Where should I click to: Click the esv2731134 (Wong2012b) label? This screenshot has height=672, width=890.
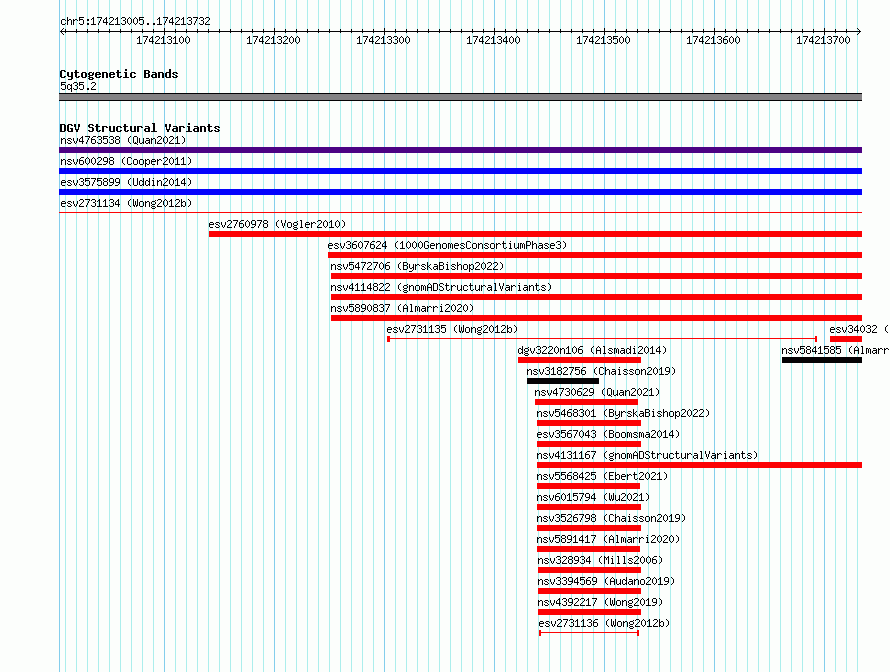126,203
